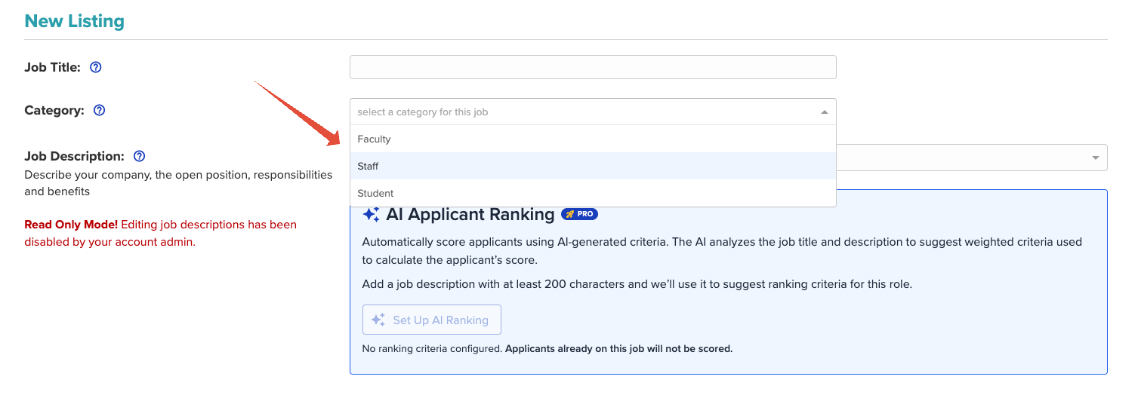Open the dropdown behind the category list
Image resolution: width=1135 pixels, height=404 pixels.
click(971, 157)
